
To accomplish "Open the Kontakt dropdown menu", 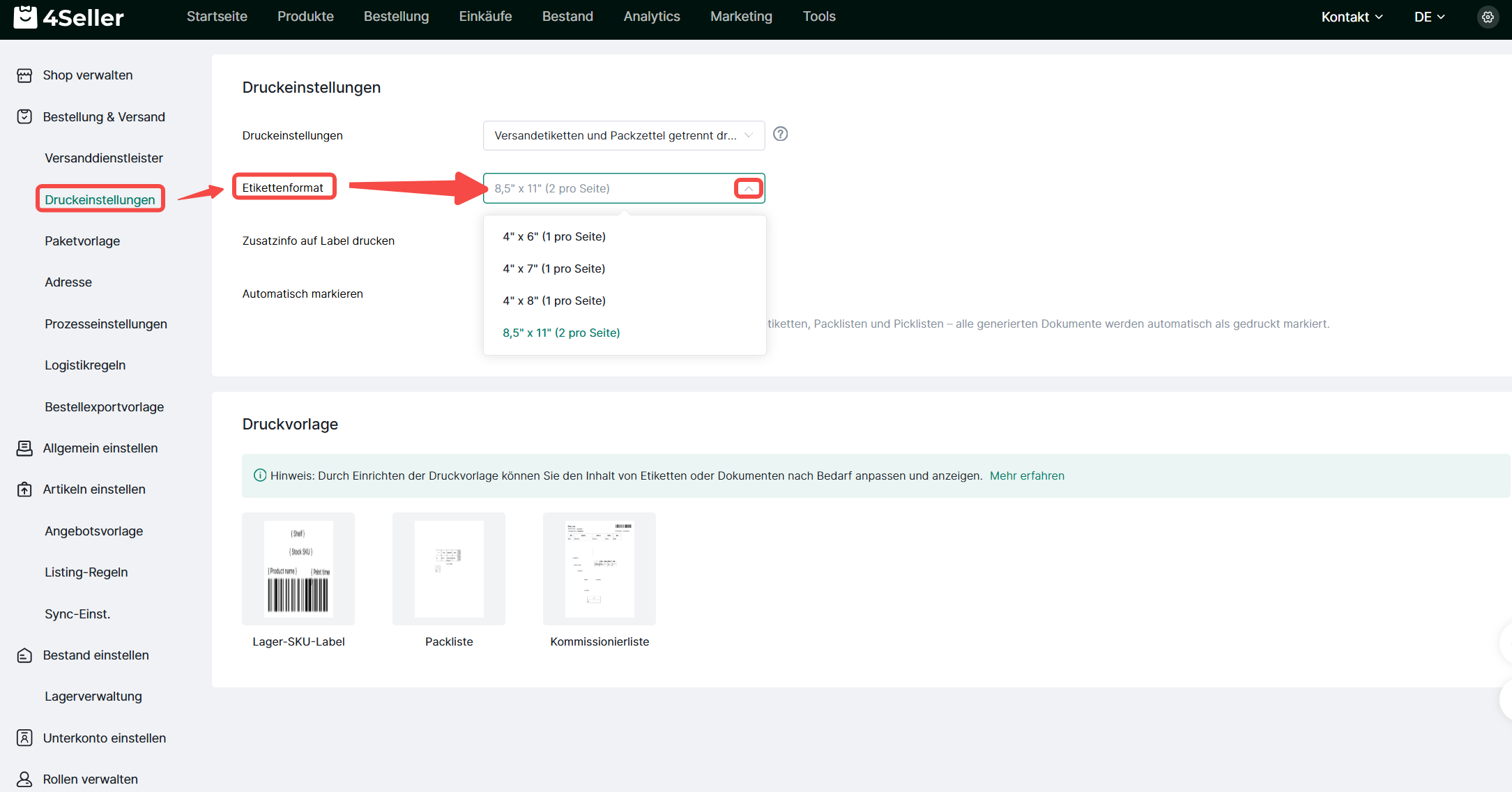I will coord(1351,17).
